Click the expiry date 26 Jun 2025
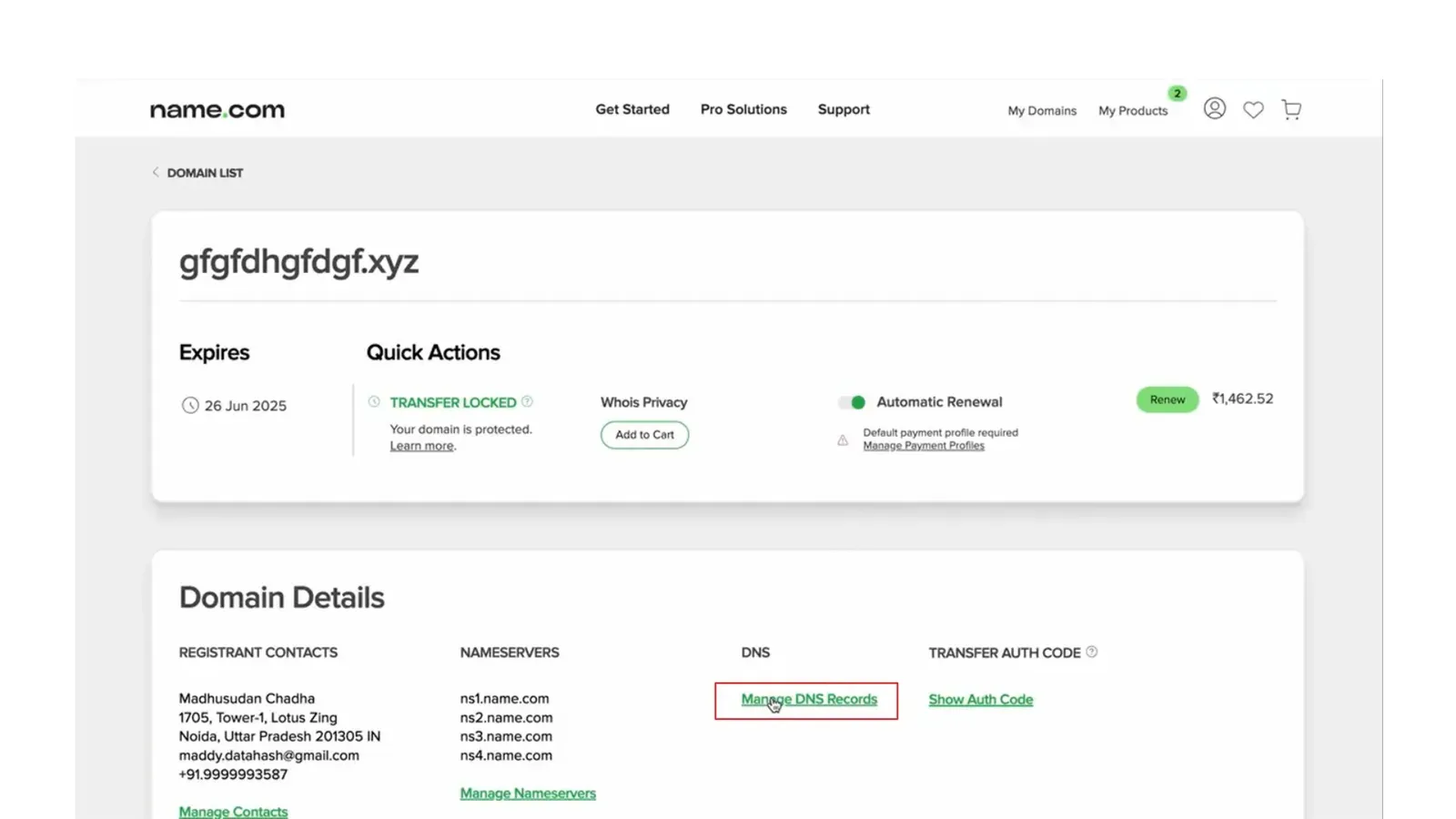This screenshot has height=819, width=1456. (x=246, y=406)
